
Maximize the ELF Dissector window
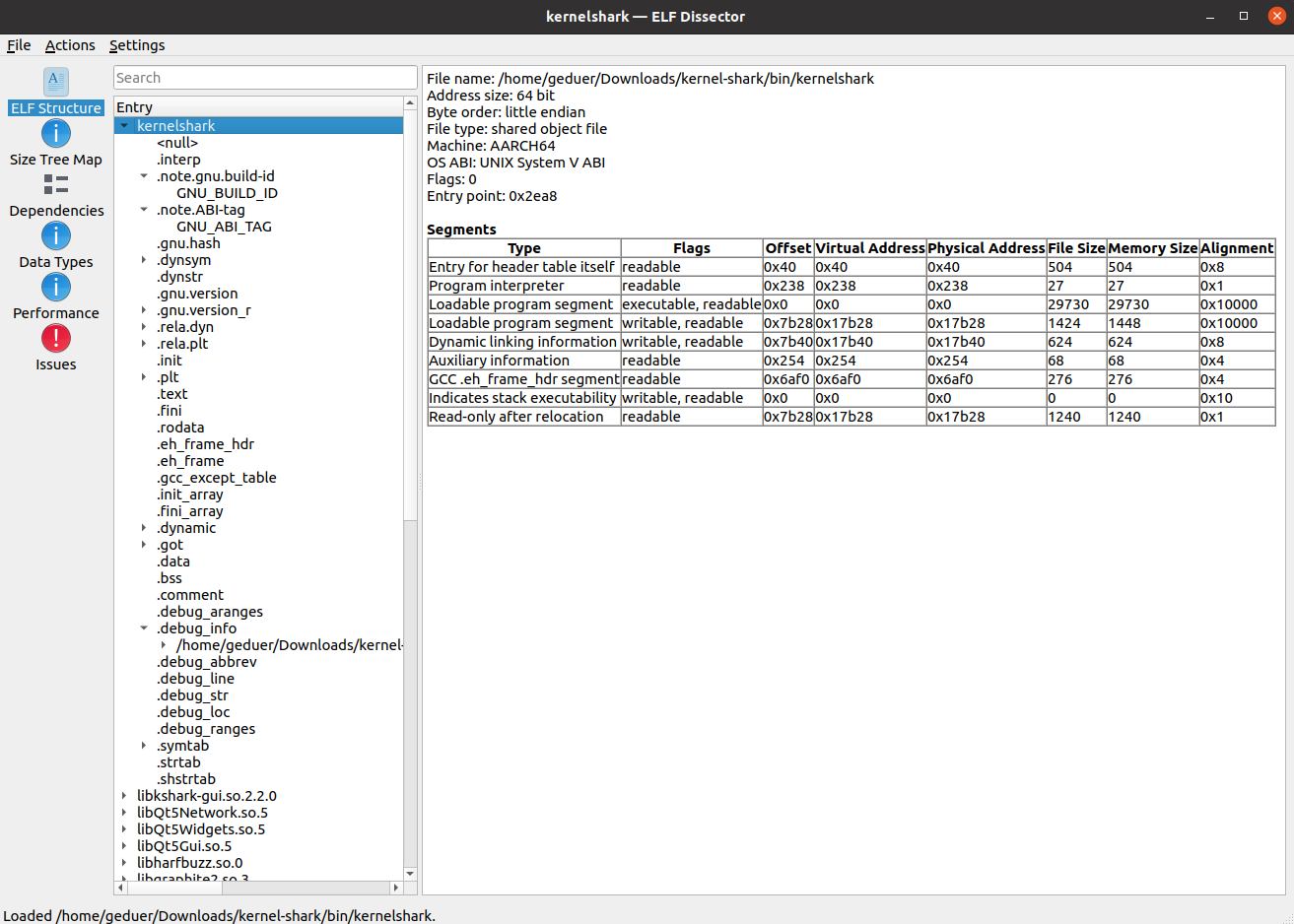click(1244, 17)
